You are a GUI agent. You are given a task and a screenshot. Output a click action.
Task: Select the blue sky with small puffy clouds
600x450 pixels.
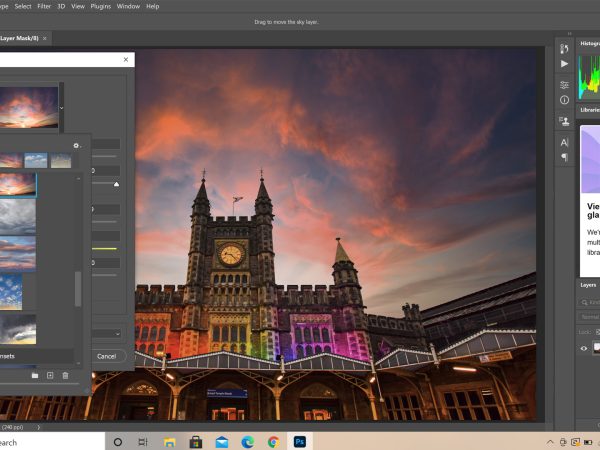point(11,292)
